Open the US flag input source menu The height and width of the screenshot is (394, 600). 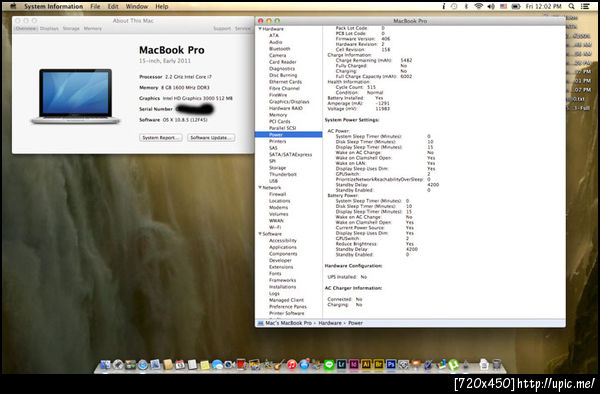pyautogui.click(x=504, y=6)
